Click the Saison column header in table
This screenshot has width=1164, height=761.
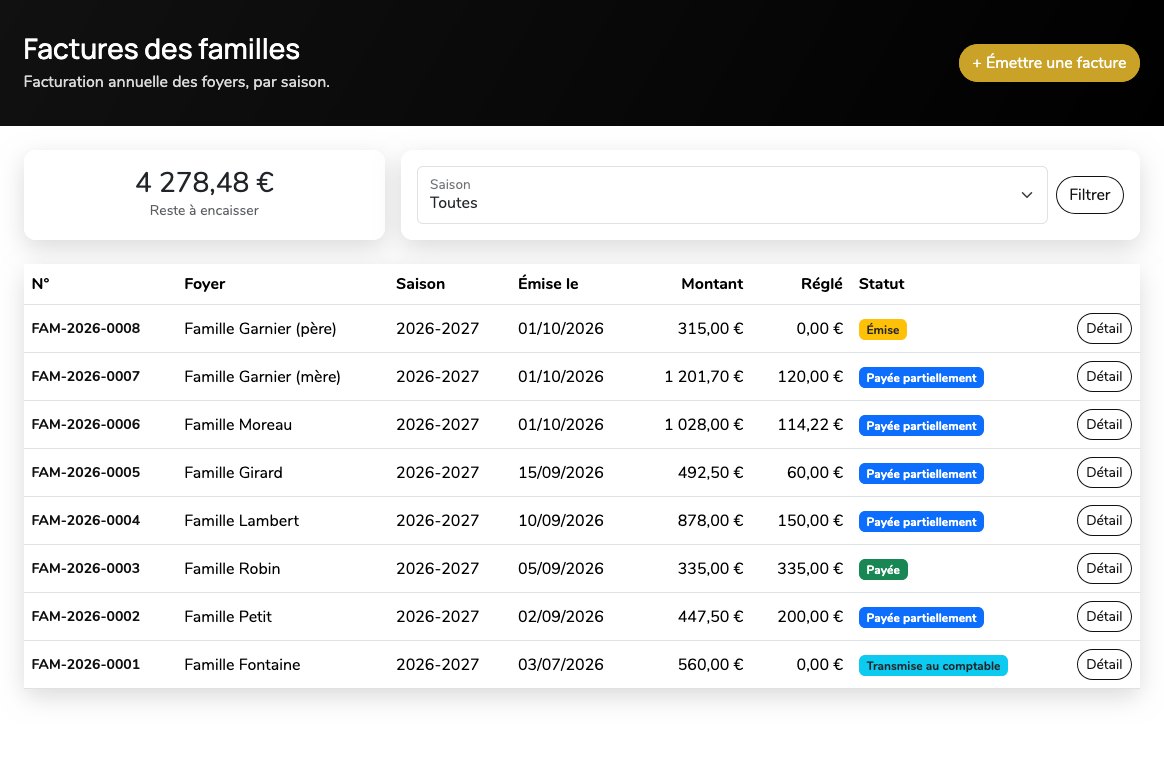(420, 284)
